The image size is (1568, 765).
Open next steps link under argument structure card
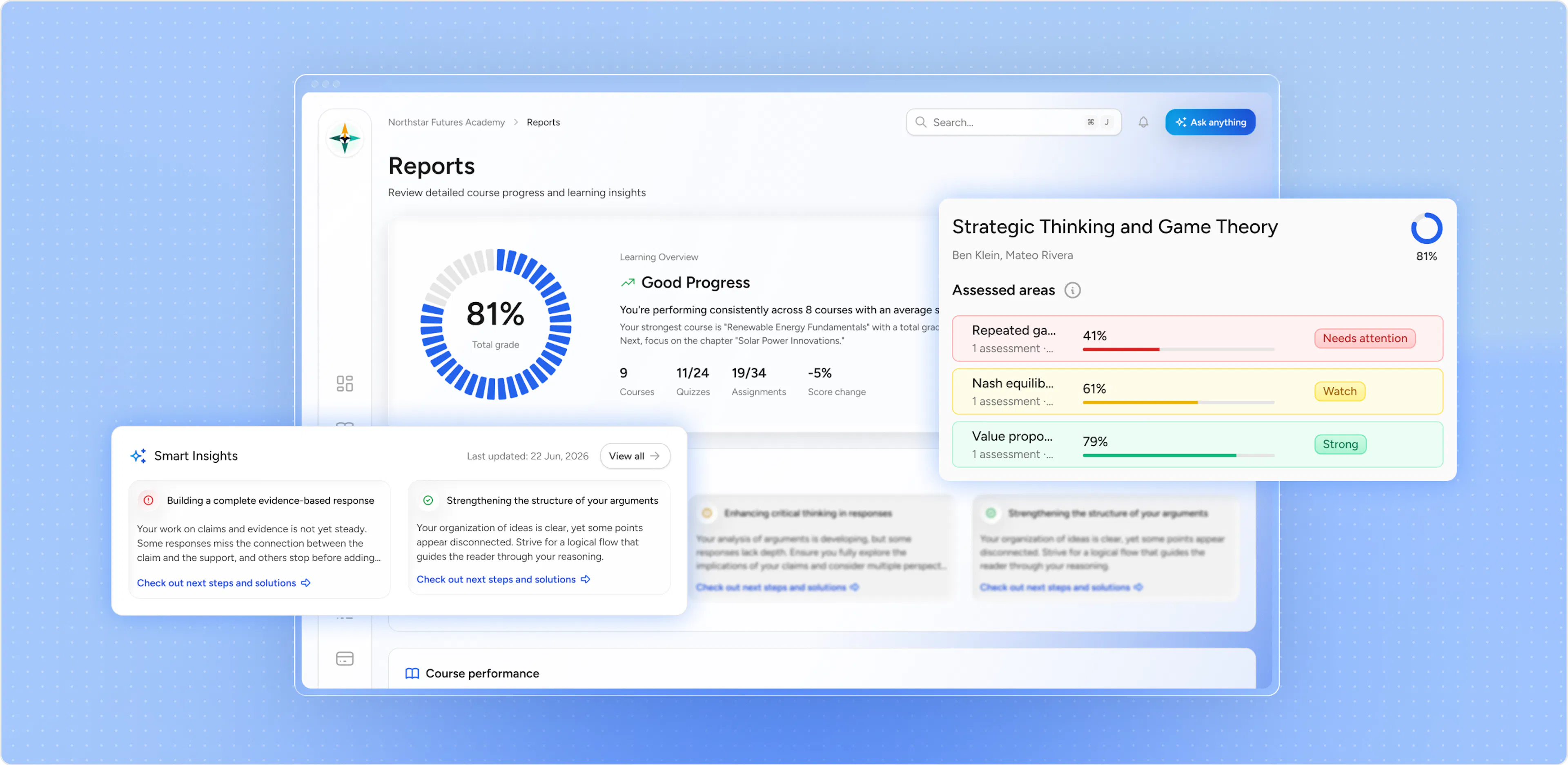click(x=503, y=579)
